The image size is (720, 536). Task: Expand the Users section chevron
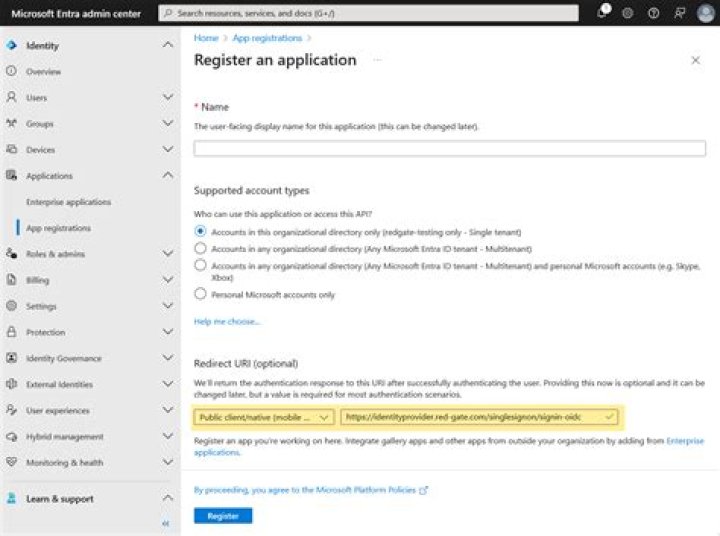168,97
